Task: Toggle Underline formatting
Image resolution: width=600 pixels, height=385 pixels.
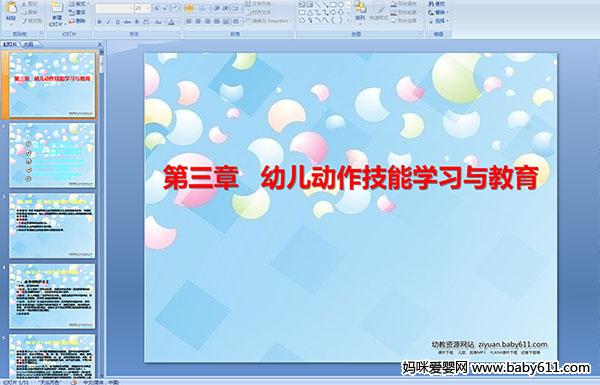Action: [x=117, y=22]
